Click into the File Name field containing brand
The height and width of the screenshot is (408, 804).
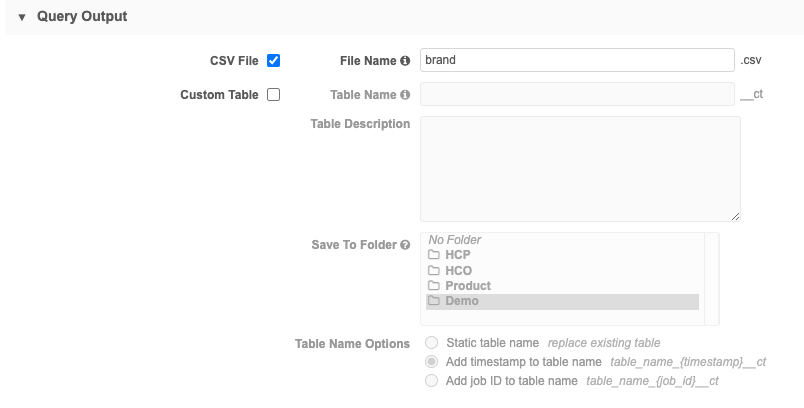click(577, 60)
